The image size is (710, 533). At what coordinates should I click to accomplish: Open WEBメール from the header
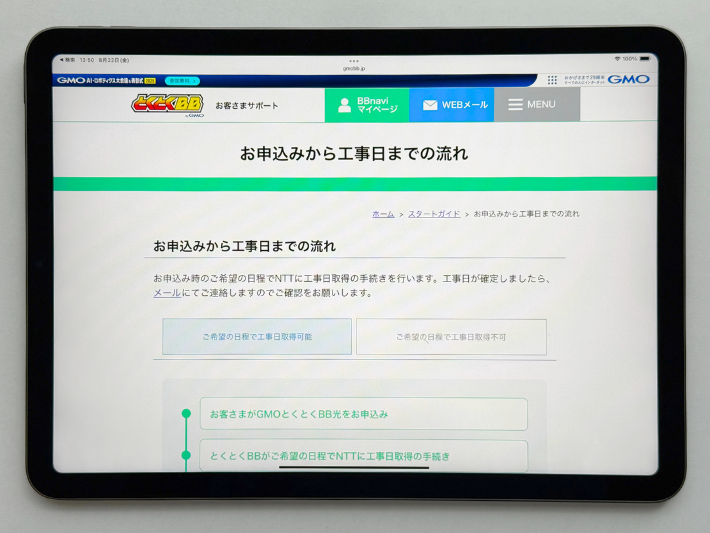click(451, 105)
